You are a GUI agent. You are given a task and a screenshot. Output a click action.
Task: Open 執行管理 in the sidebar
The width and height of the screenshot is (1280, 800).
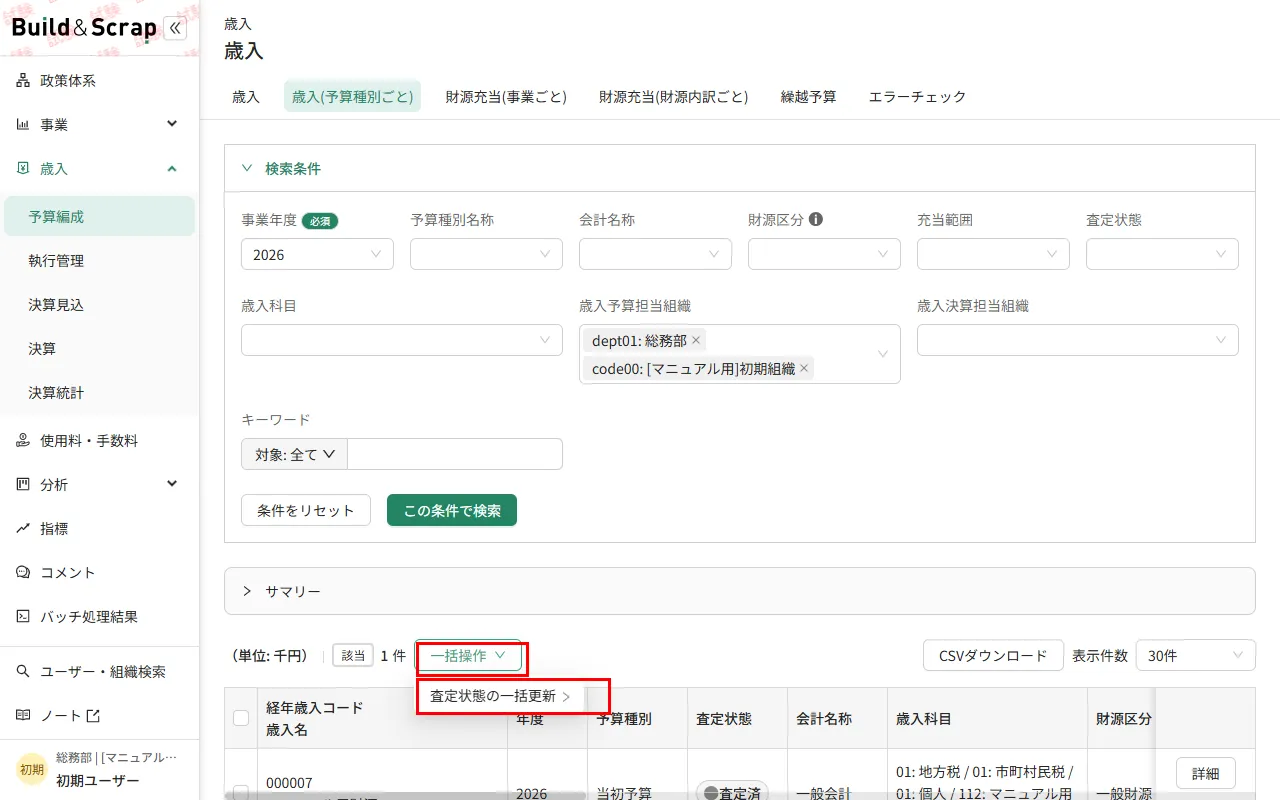(99, 261)
